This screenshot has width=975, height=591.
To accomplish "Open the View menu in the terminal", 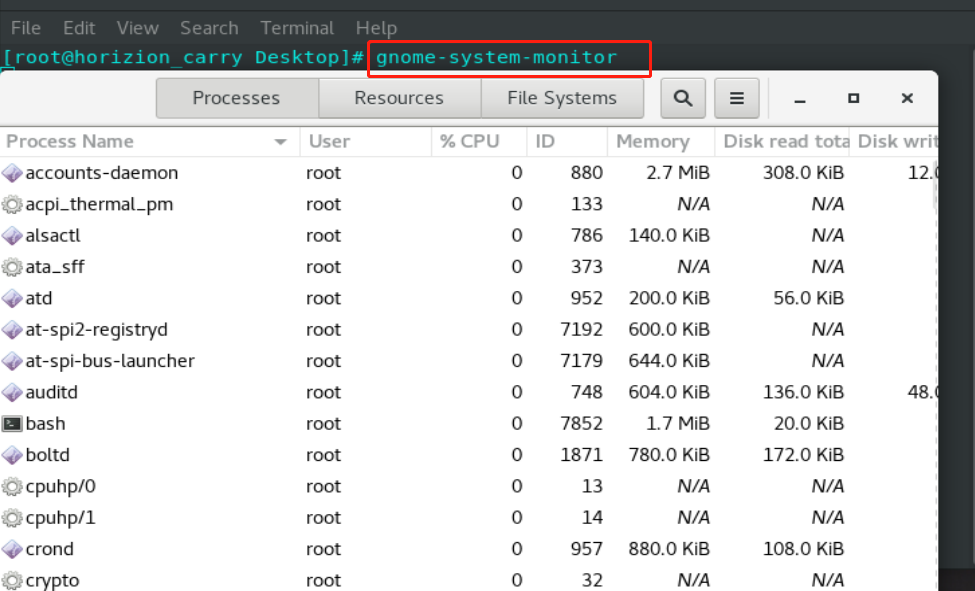I will pos(137,27).
